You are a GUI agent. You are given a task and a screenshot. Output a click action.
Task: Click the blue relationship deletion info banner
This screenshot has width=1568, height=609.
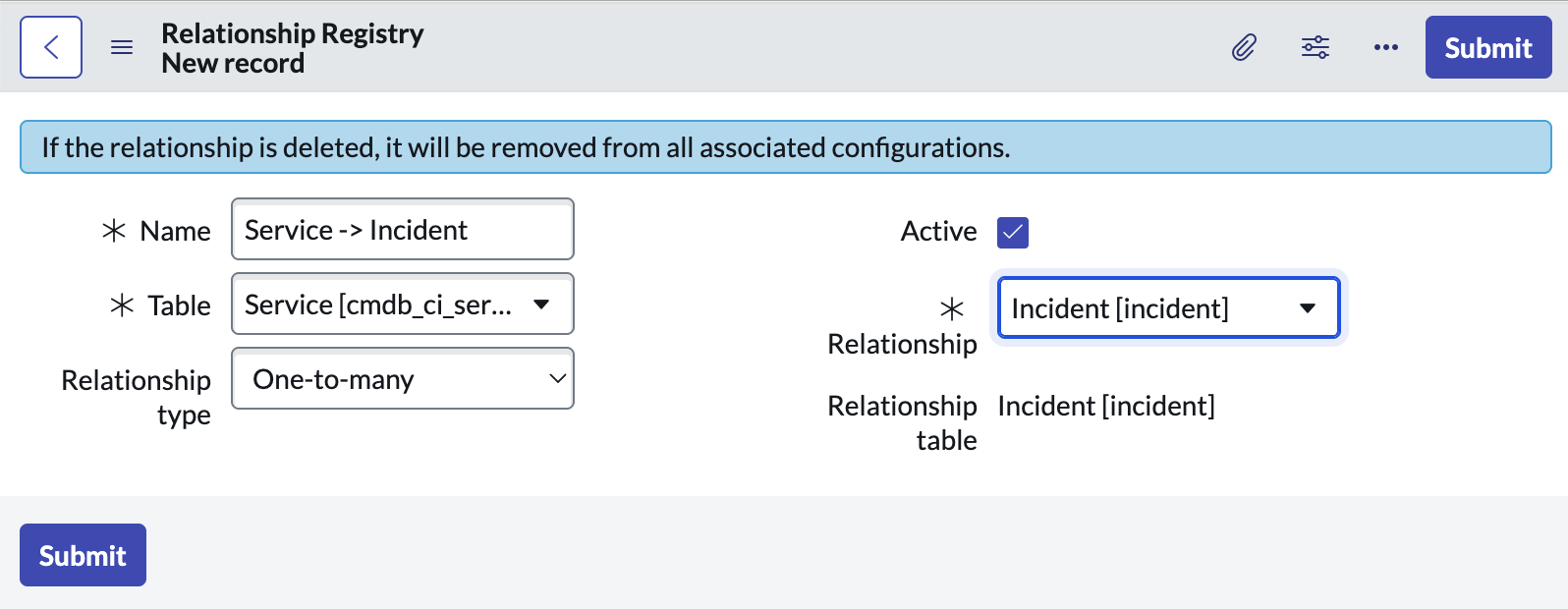pyautogui.click(x=786, y=147)
